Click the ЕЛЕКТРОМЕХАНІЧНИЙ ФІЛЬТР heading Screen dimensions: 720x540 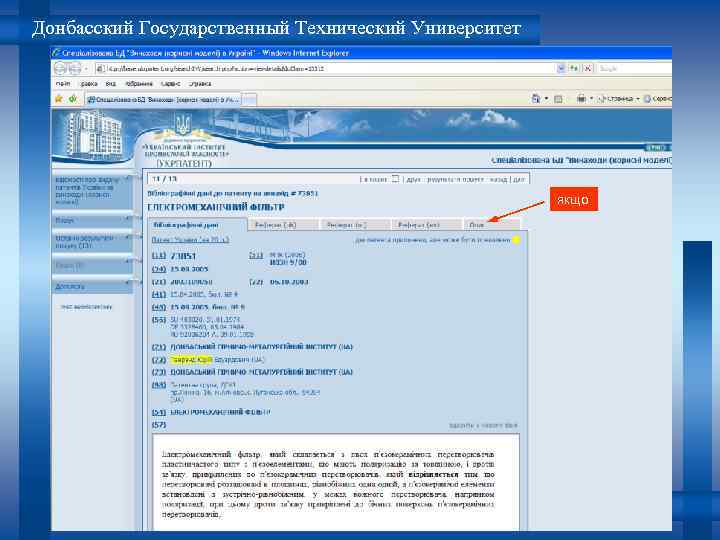216,208
